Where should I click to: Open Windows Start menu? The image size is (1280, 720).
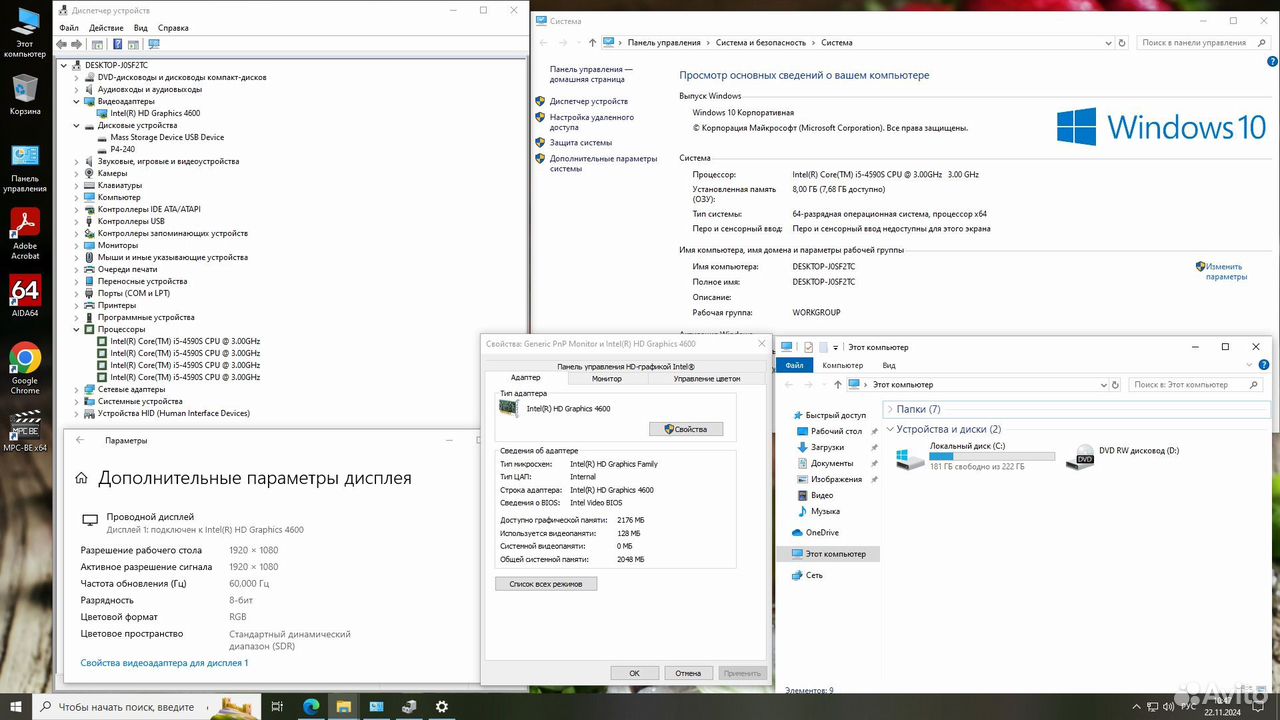(17, 706)
